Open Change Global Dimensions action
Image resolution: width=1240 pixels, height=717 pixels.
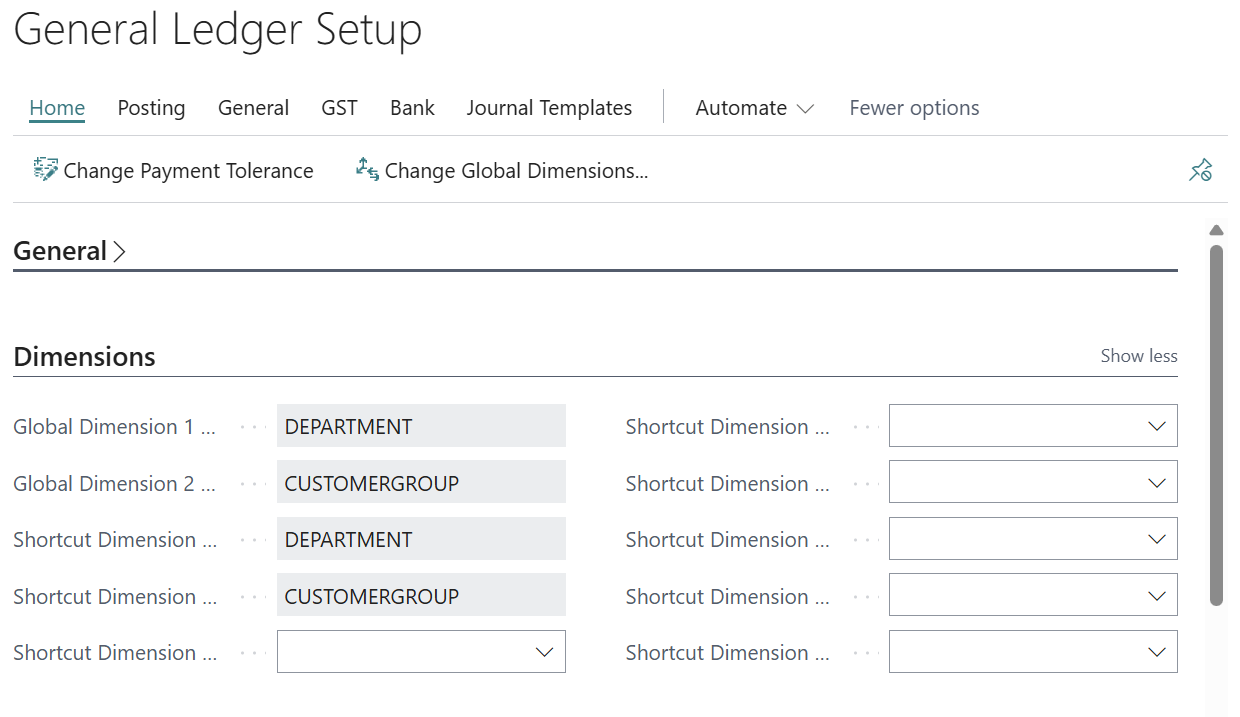[x=502, y=171]
